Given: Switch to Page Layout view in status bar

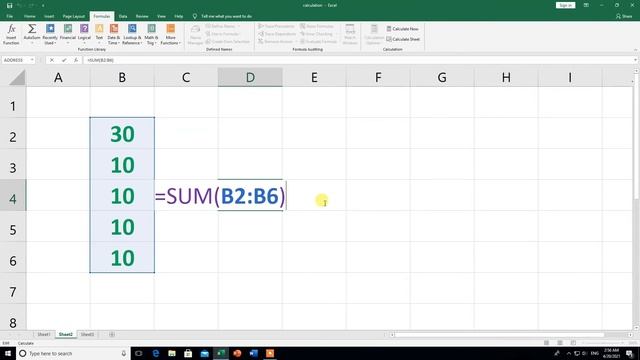Looking at the screenshot, I should [560, 343].
